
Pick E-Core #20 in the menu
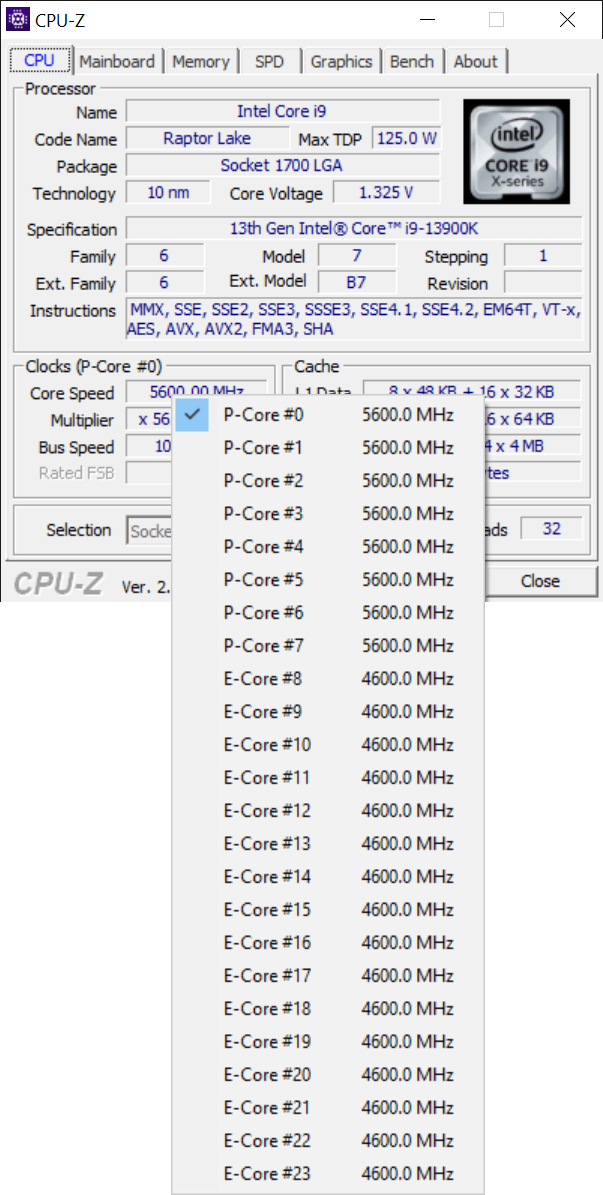tap(328, 1075)
